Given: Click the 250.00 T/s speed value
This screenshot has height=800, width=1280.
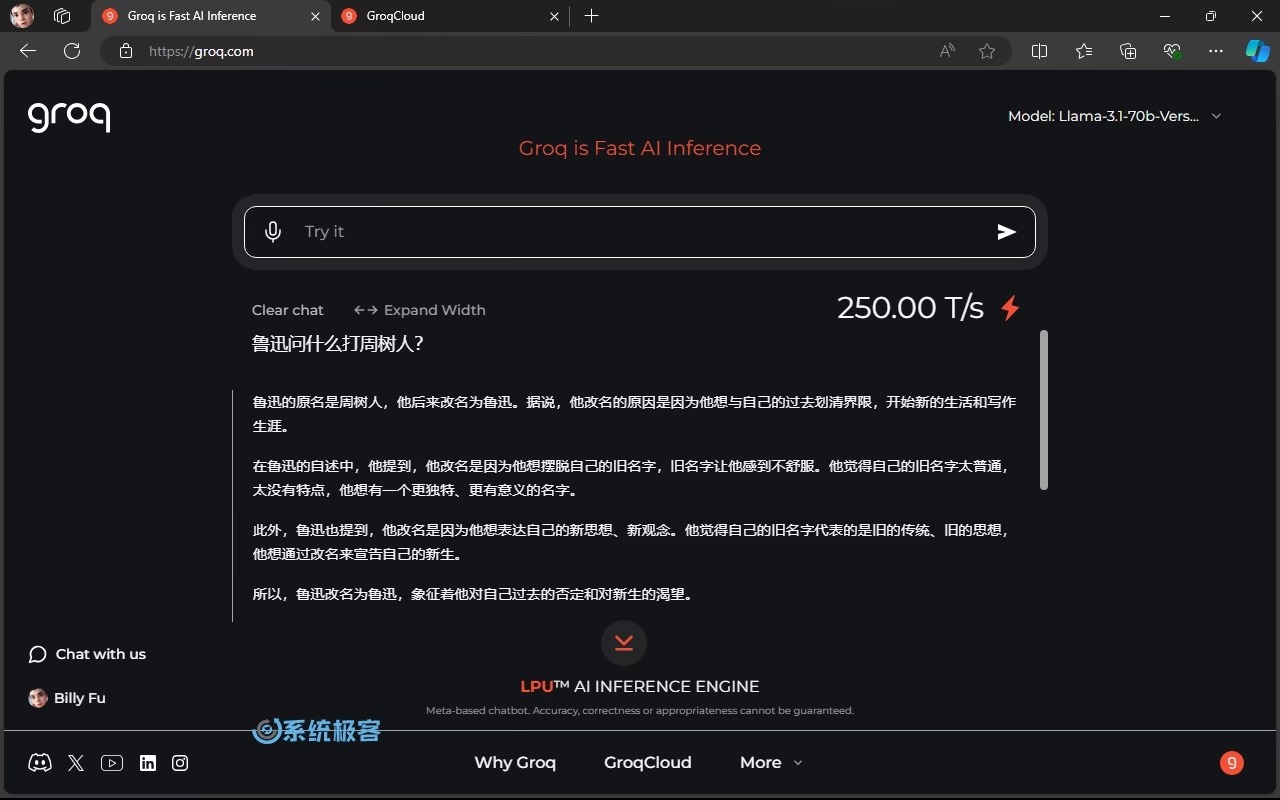Looking at the screenshot, I should [910, 307].
